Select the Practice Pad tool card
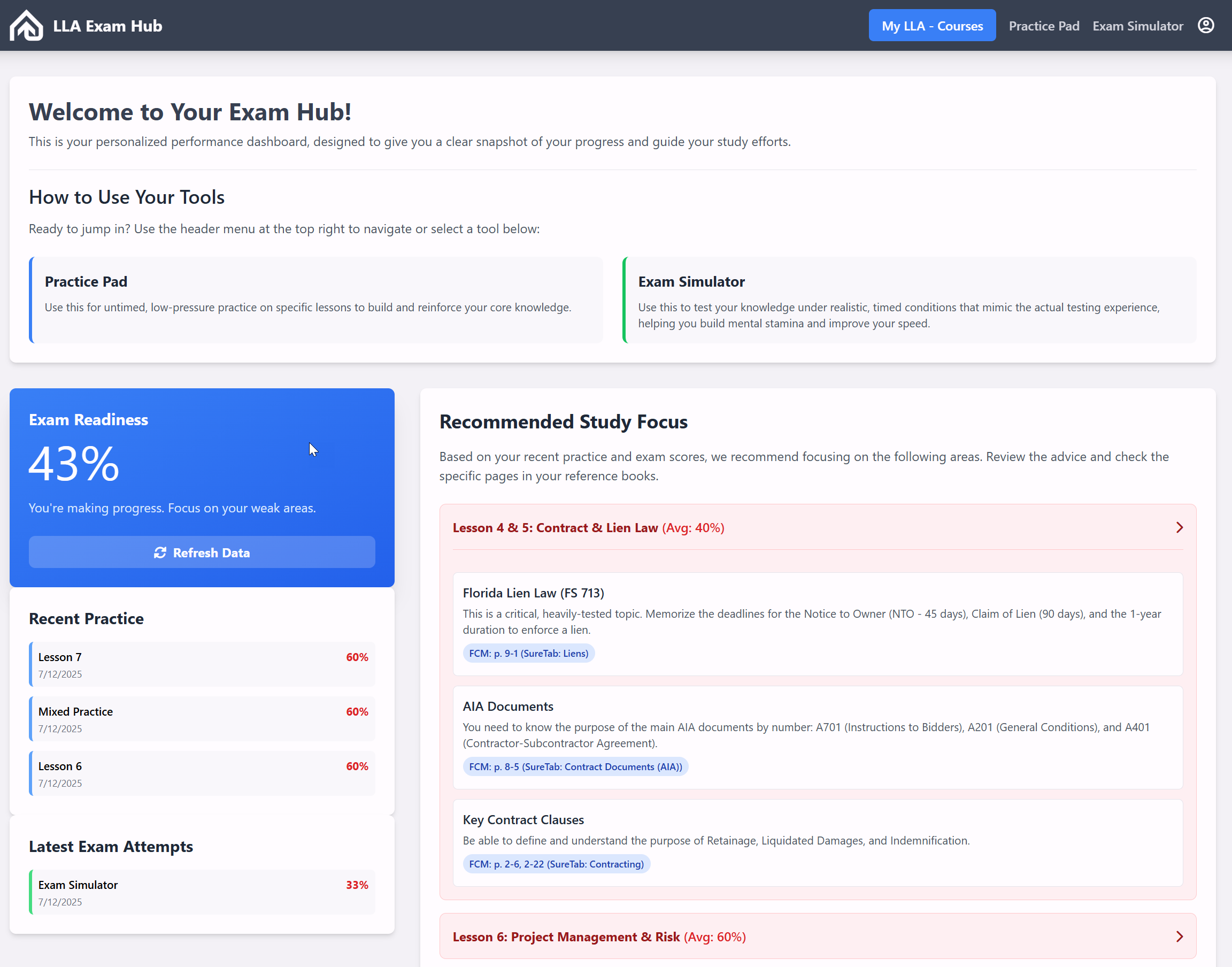Viewport: 1232px width, 967px height. coord(316,300)
